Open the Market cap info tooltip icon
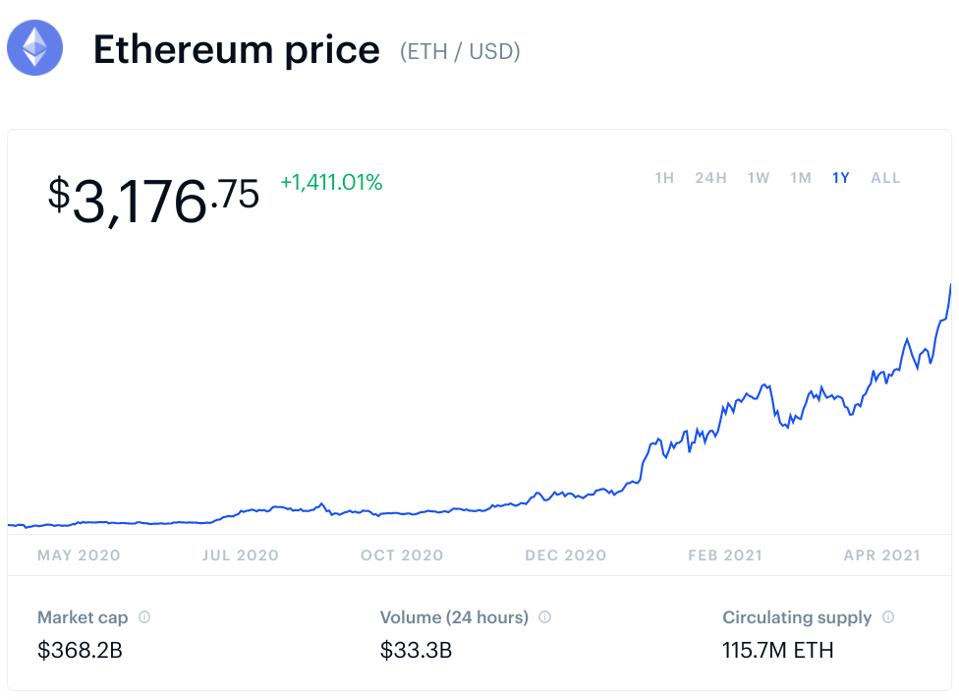Image resolution: width=959 pixels, height=700 pixels. coord(145,617)
